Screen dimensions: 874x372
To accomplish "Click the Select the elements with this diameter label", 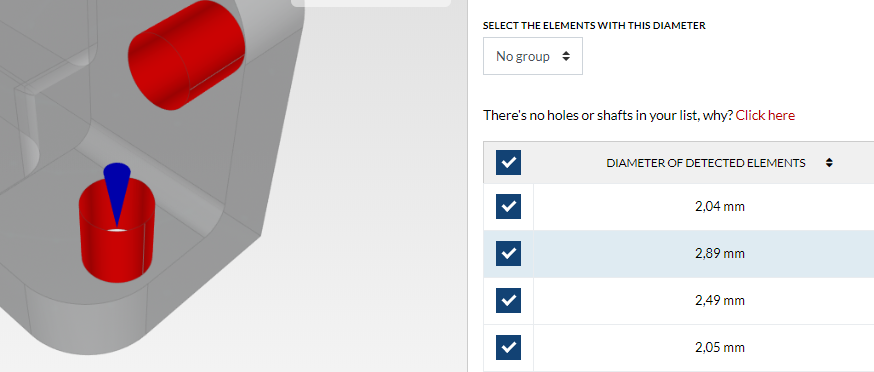I will click(x=594, y=26).
